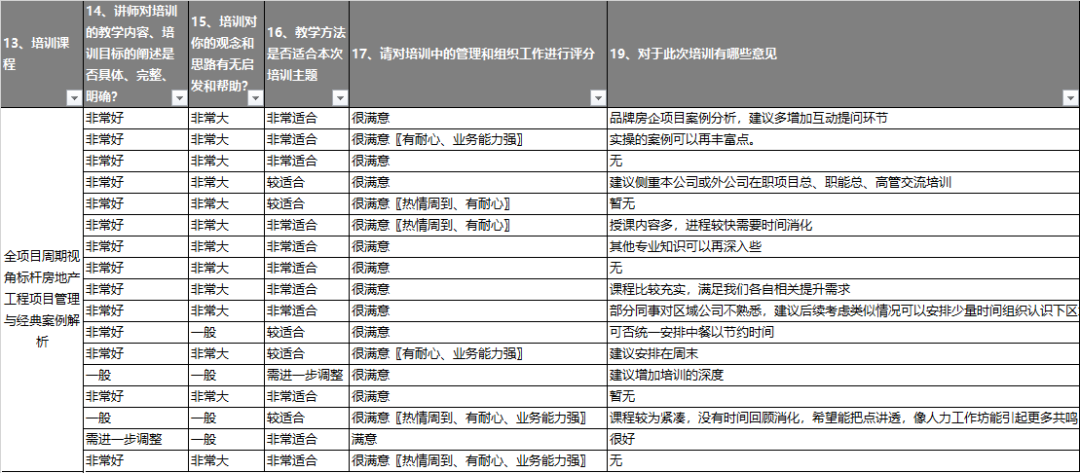Click 很满意〖热情周到、有耐心、业务能力强〗 in 课程较为紧凑 row

tap(479, 418)
